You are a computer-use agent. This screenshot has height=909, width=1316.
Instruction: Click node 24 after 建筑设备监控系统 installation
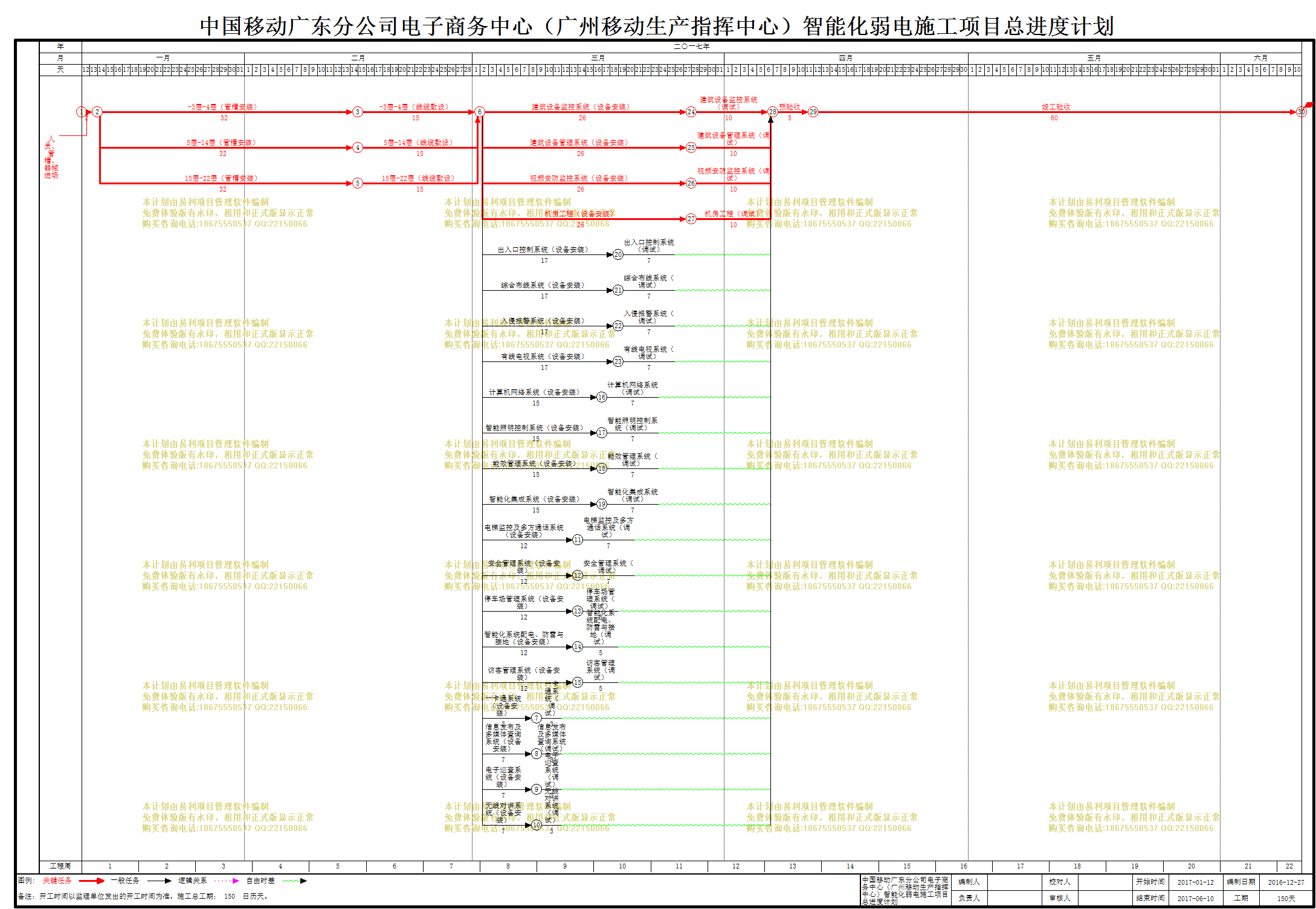pyautogui.click(x=691, y=112)
